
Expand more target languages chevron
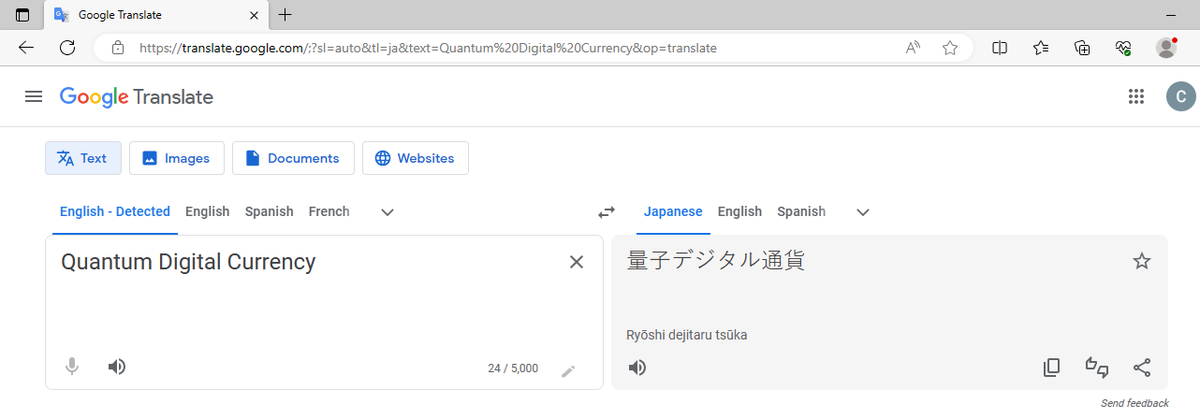(863, 212)
